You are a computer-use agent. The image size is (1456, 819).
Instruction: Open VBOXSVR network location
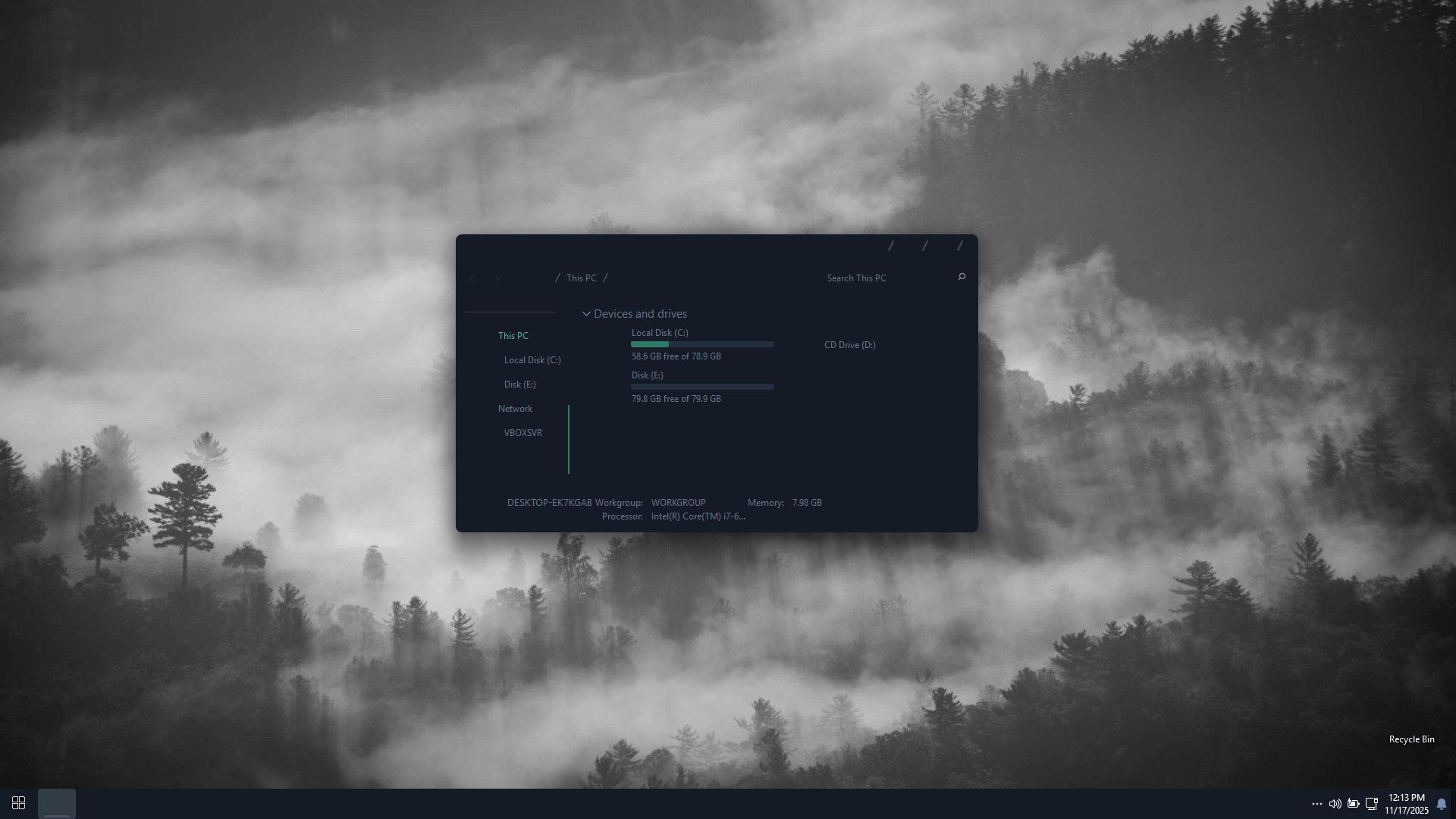tap(522, 432)
